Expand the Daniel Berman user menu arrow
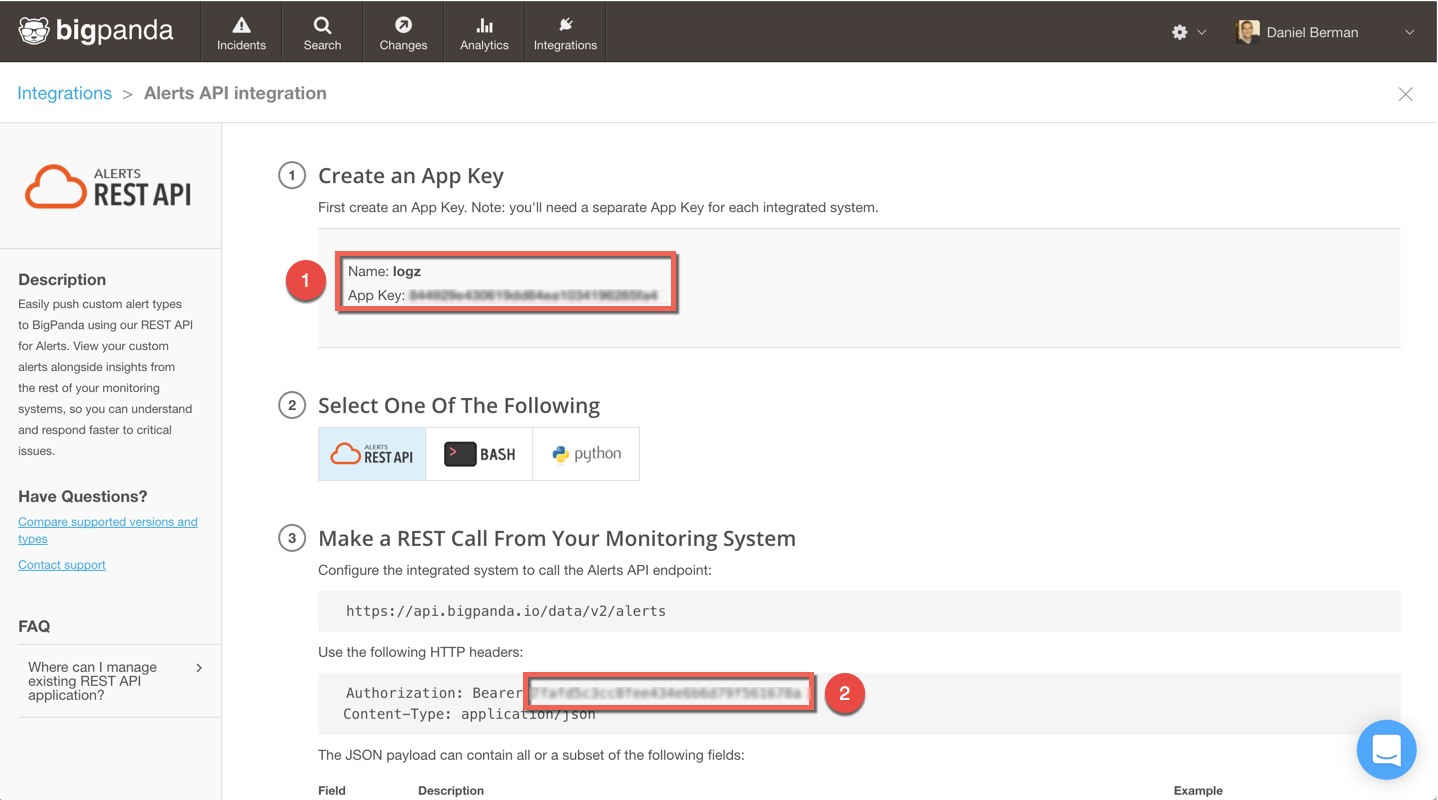1438x800 pixels. click(1409, 32)
